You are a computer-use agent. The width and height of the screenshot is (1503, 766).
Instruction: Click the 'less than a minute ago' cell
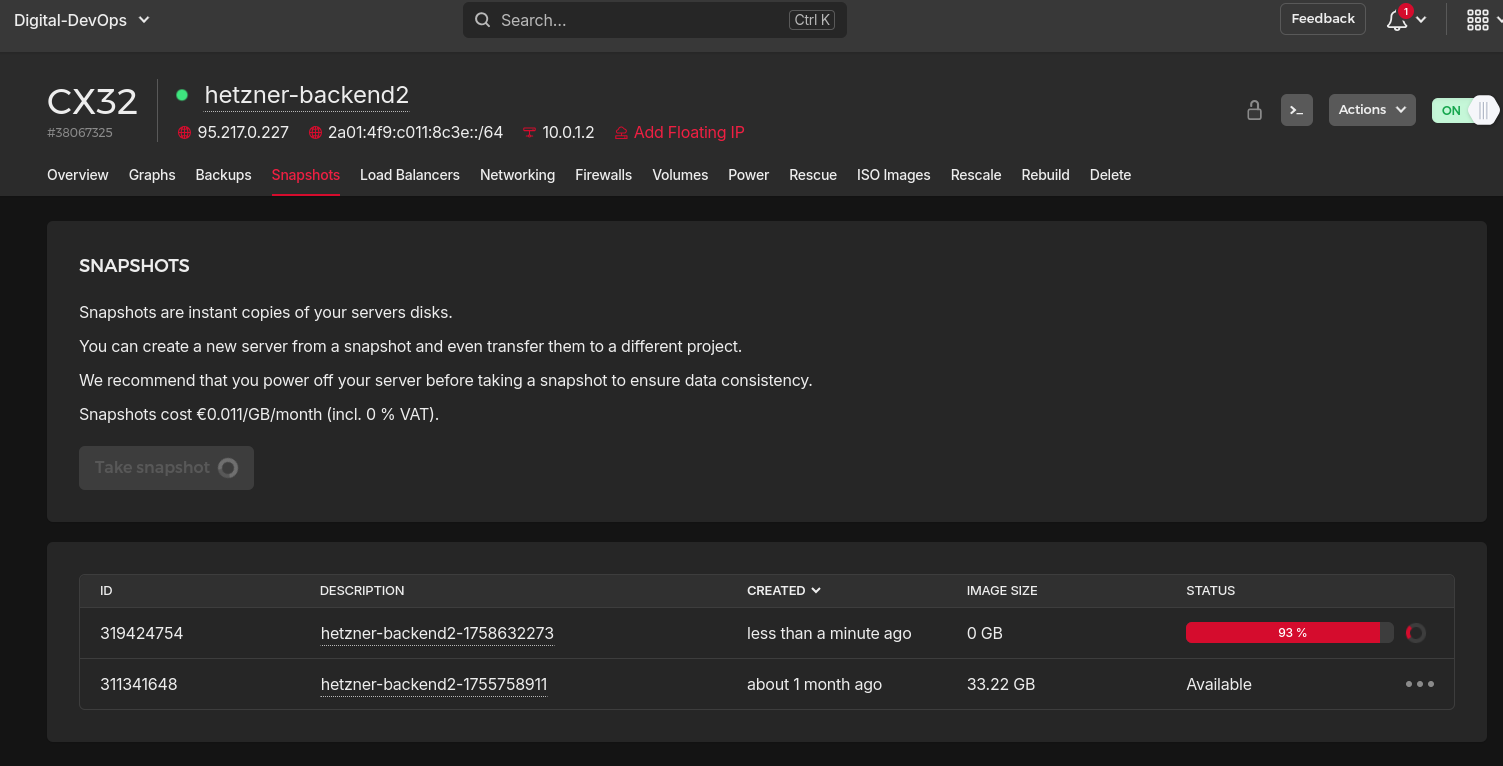coord(829,633)
